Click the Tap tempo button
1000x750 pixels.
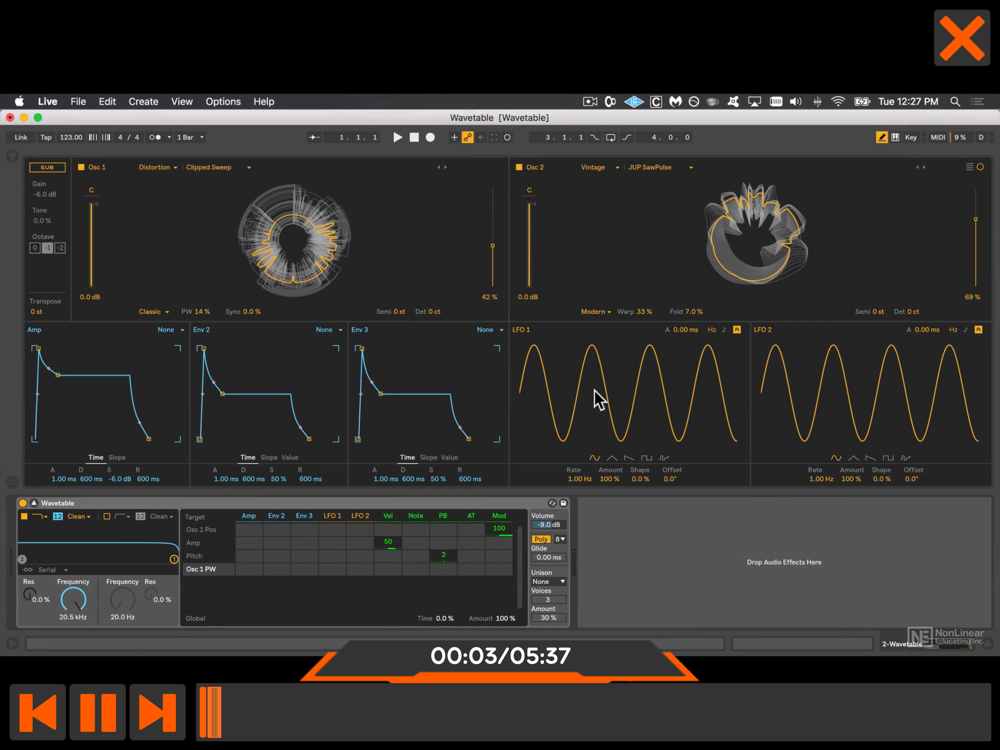point(46,137)
